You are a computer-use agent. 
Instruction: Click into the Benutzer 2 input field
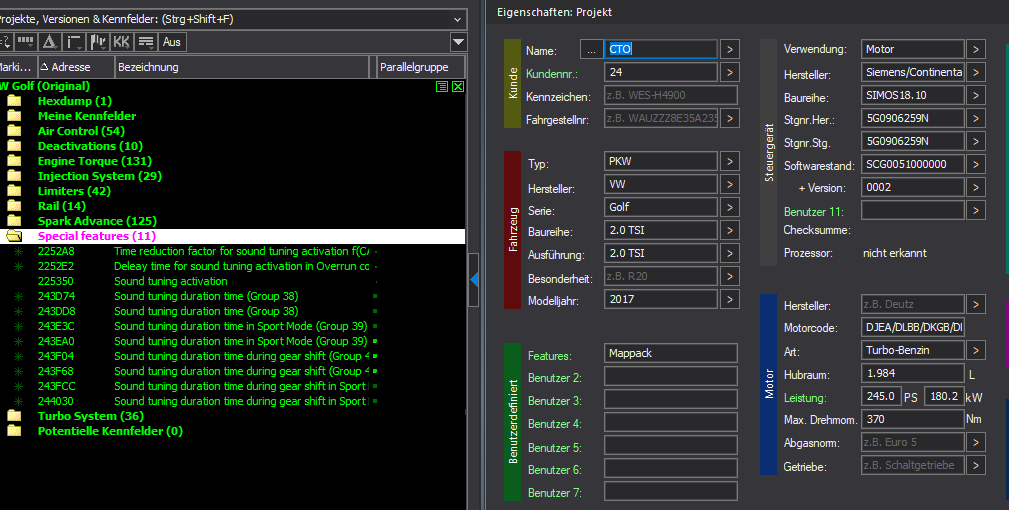point(670,376)
